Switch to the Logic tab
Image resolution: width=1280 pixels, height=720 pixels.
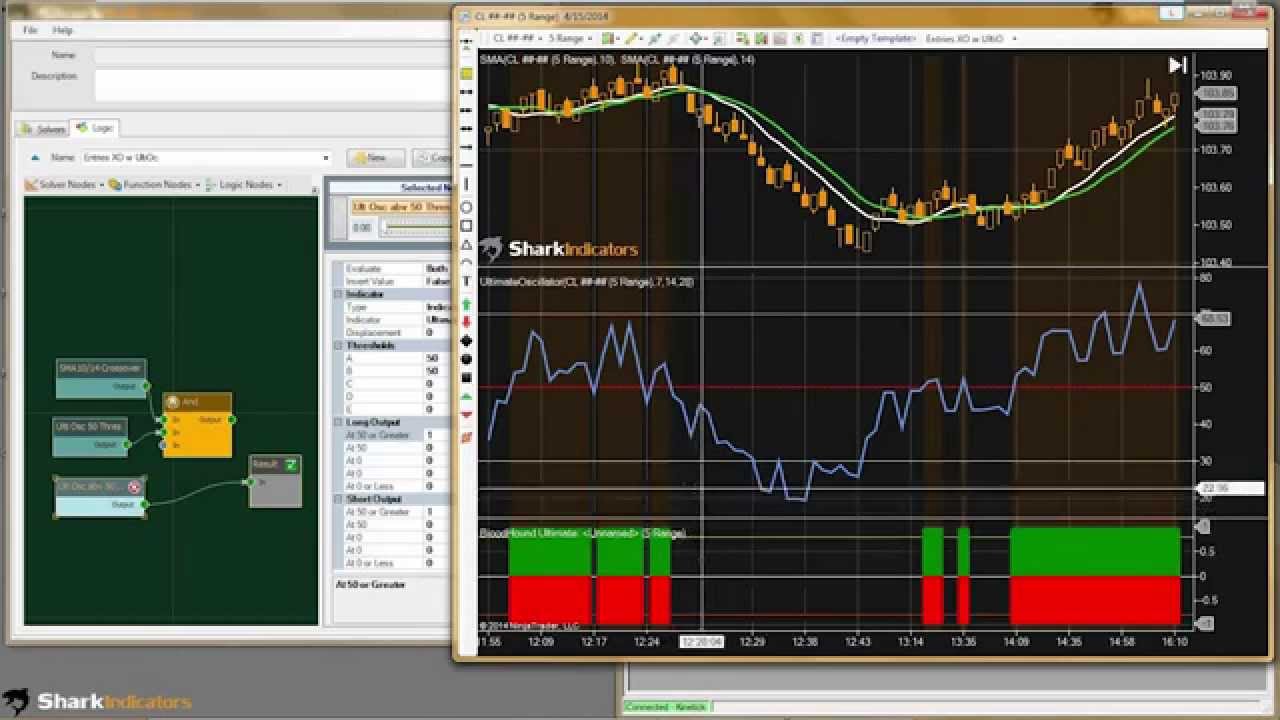tap(95, 128)
